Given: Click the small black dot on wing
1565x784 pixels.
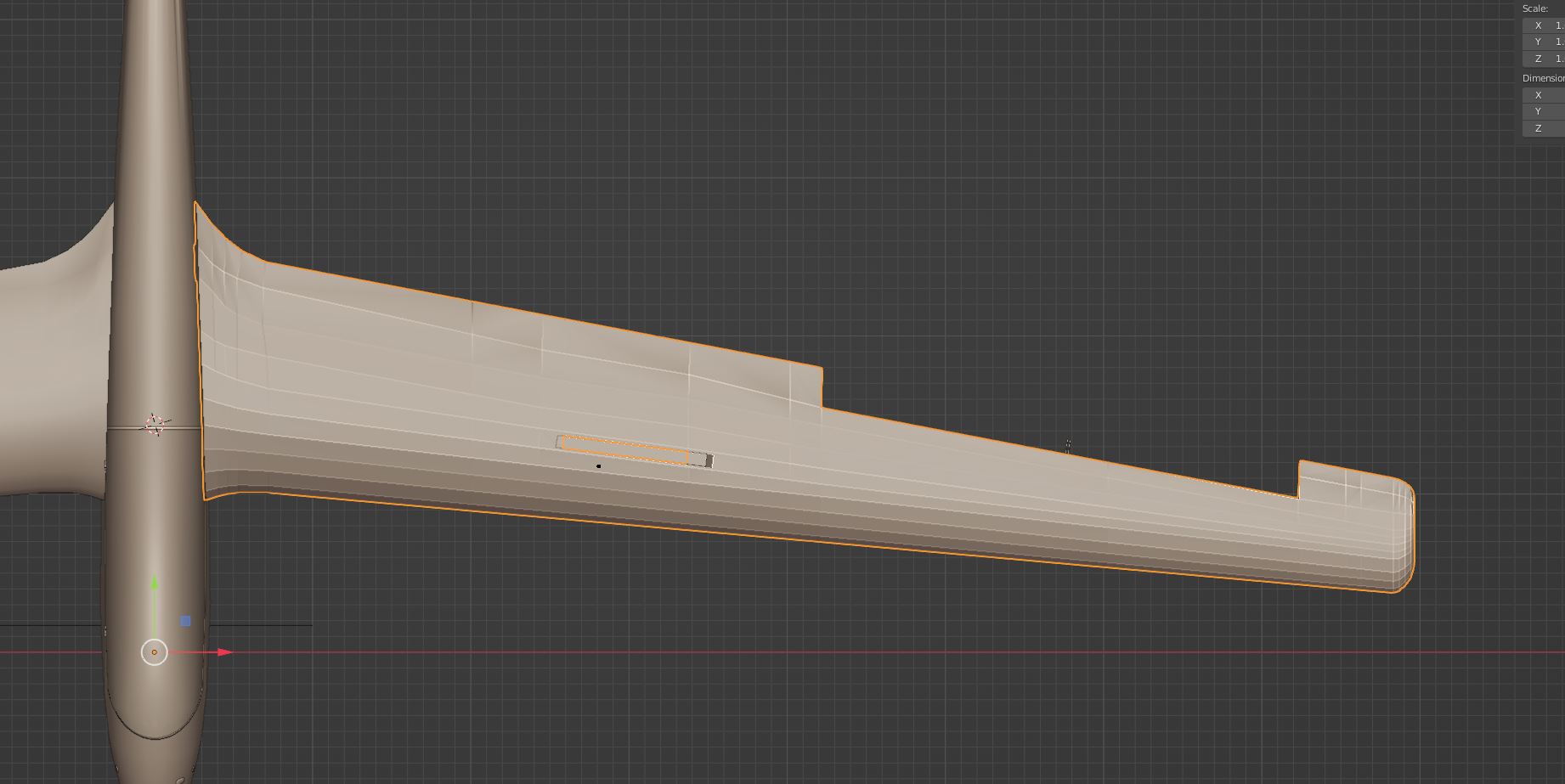Looking at the screenshot, I should point(599,466).
